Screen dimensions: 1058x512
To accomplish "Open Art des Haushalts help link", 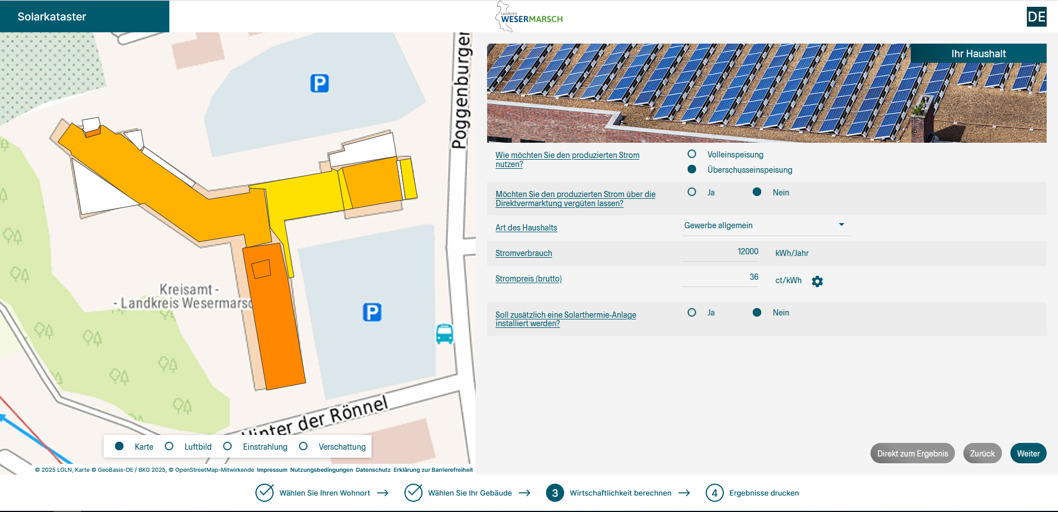I will pyautogui.click(x=526, y=228).
